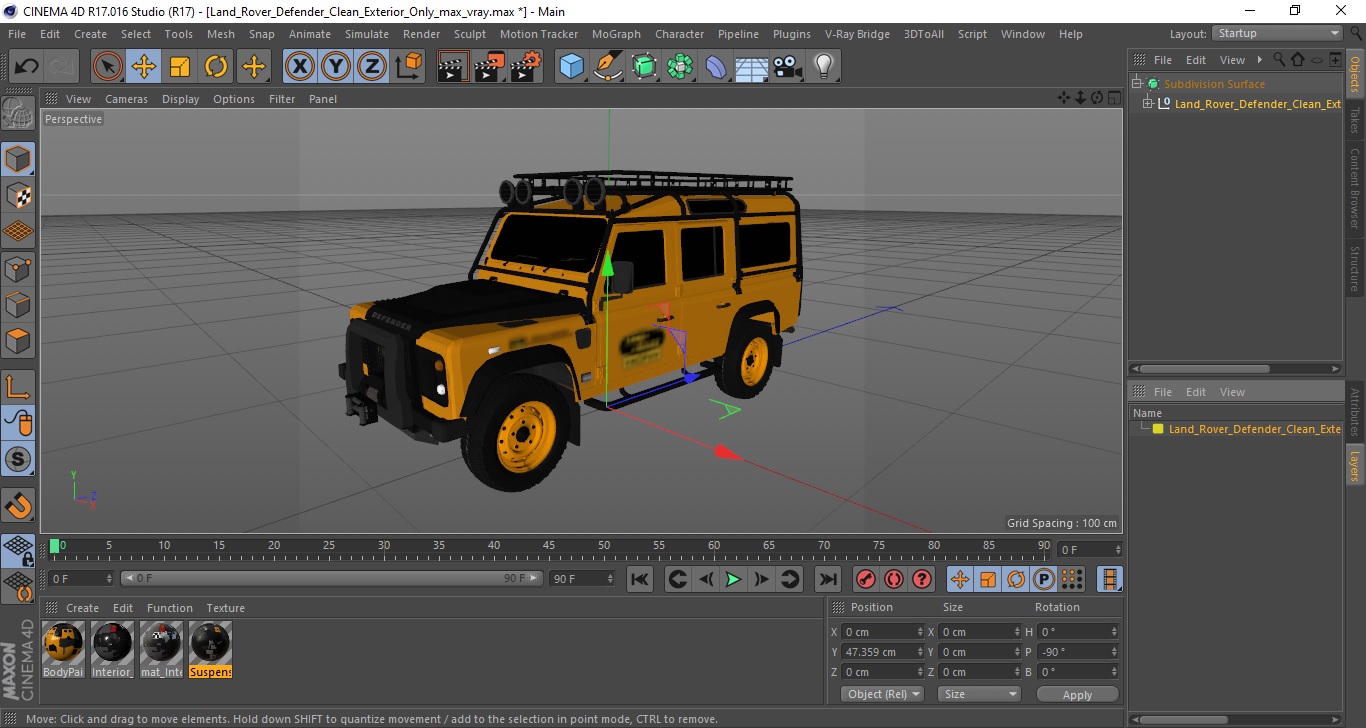Select the Rotate tool
The width and height of the screenshot is (1366, 728).
[216, 67]
